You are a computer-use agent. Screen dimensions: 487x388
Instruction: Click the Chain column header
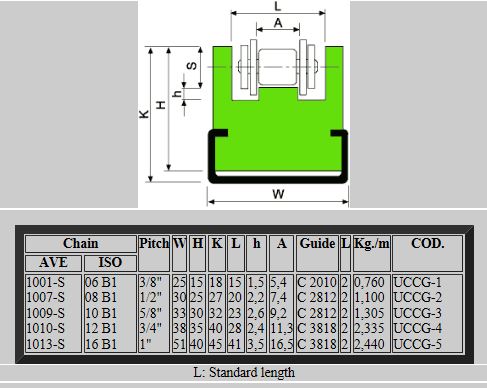[x=81, y=244]
